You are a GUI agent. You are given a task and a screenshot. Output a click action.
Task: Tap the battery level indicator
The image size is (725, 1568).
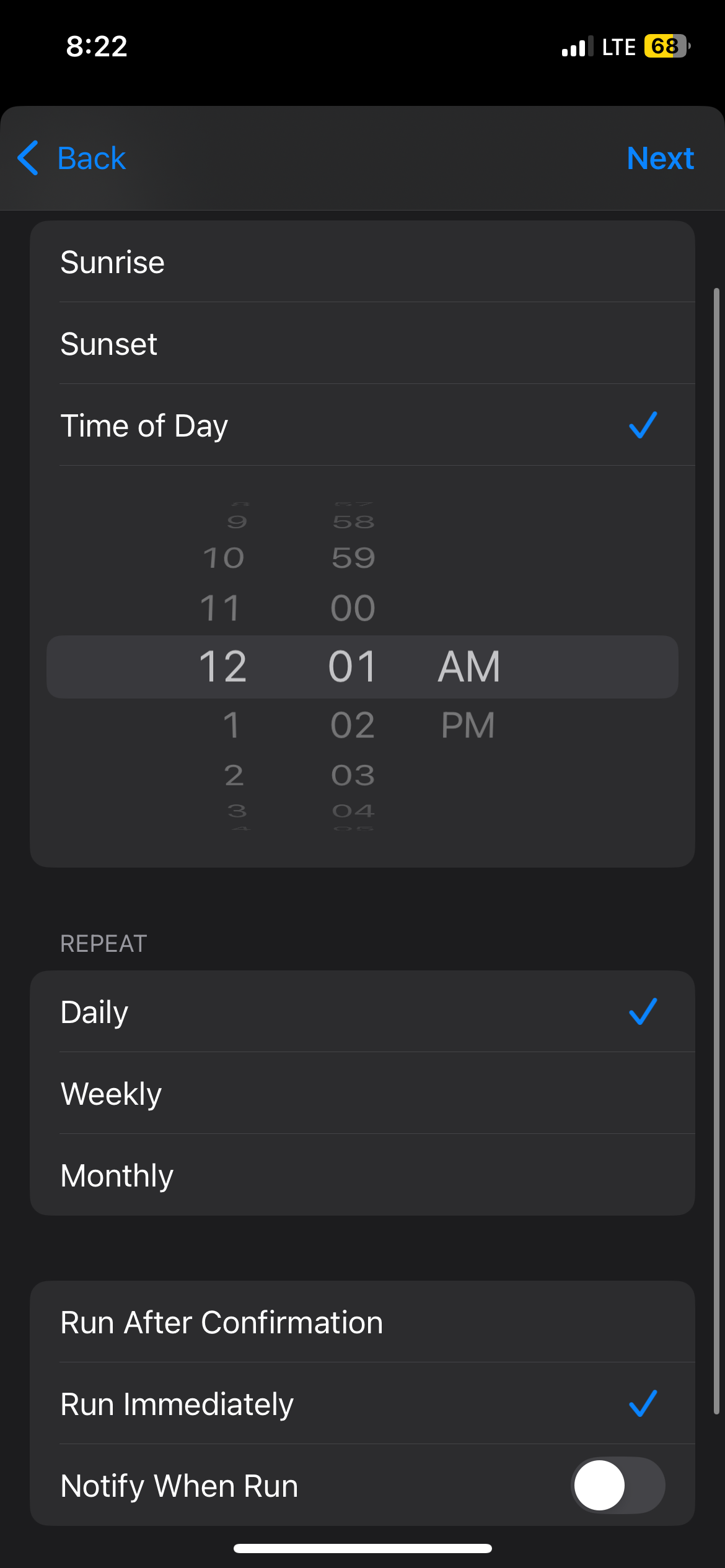[667, 46]
